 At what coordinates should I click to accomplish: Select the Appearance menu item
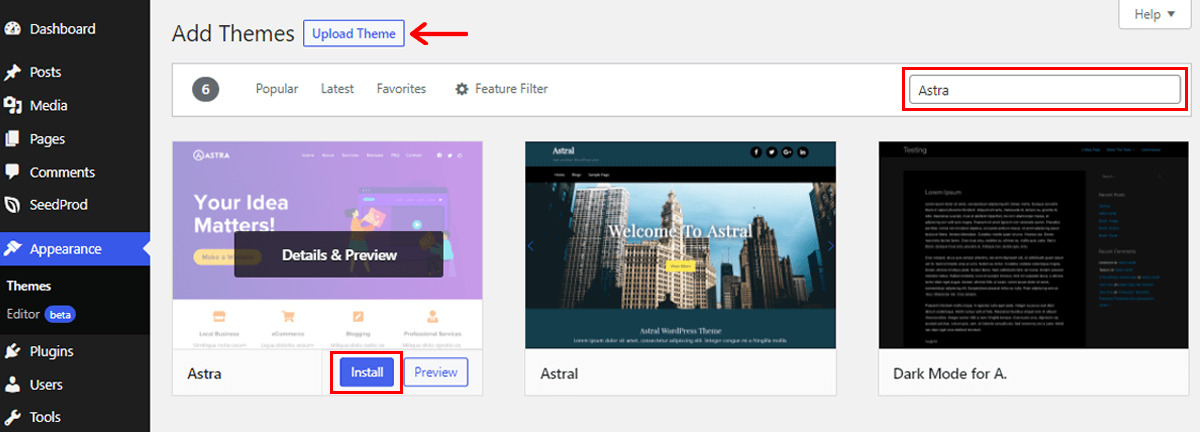point(75,249)
